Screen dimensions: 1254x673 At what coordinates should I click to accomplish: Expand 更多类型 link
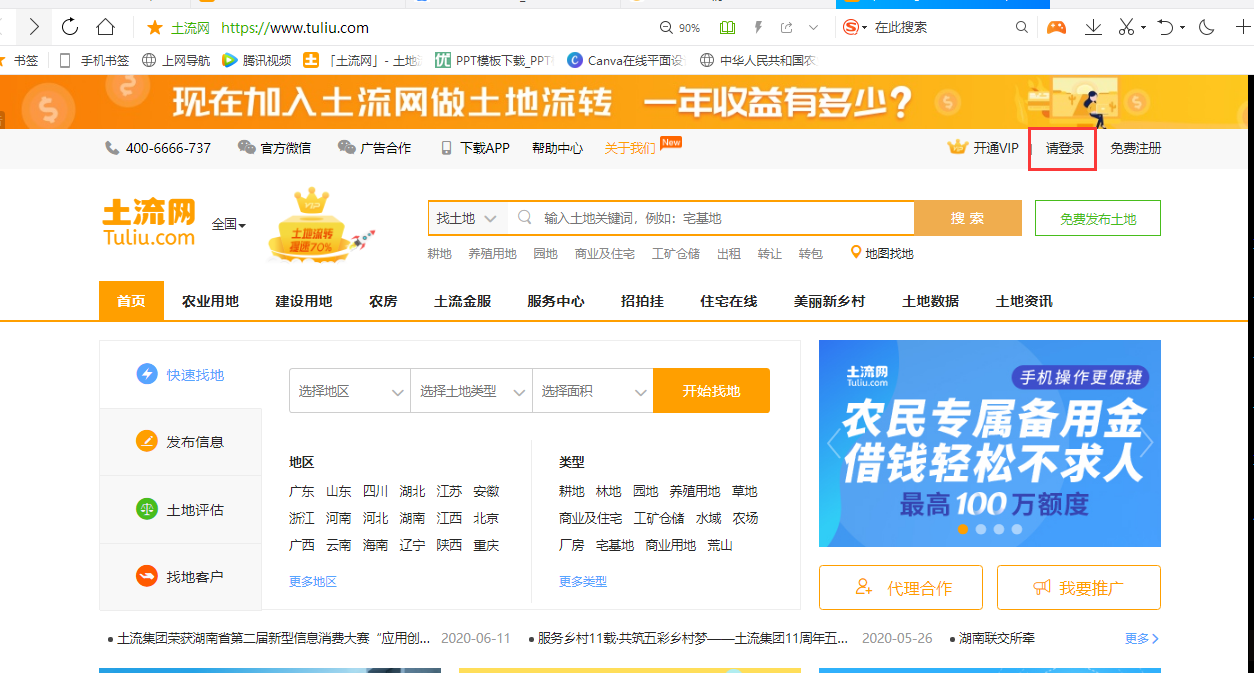(583, 581)
